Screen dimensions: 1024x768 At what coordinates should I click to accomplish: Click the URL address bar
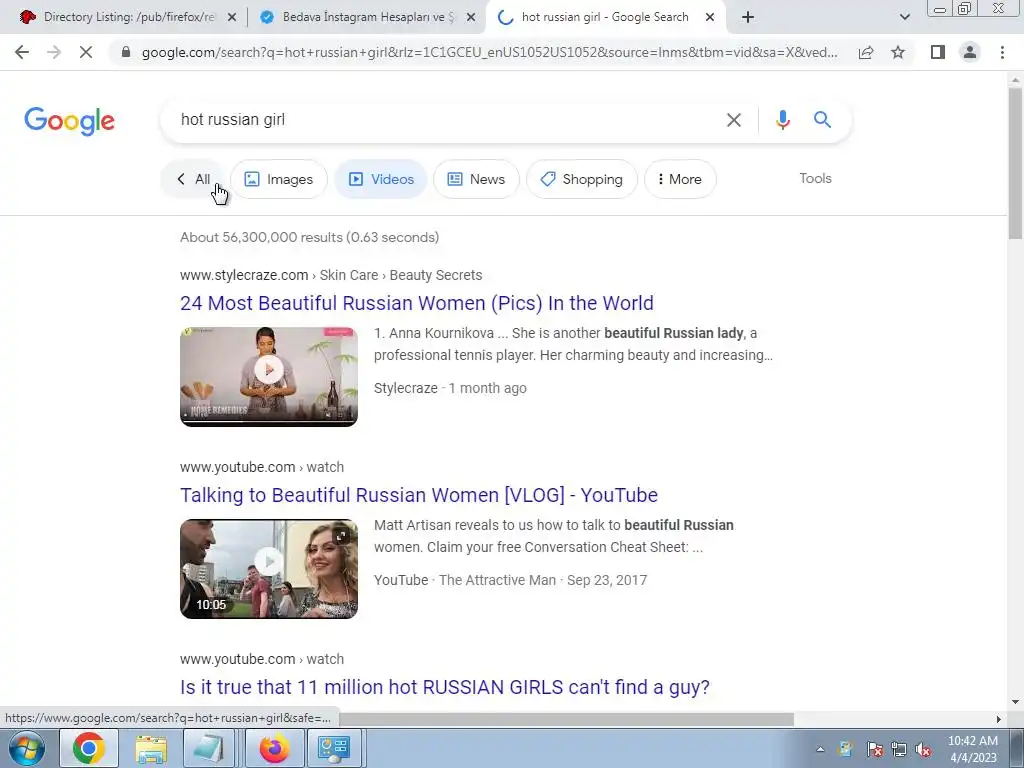[488, 52]
